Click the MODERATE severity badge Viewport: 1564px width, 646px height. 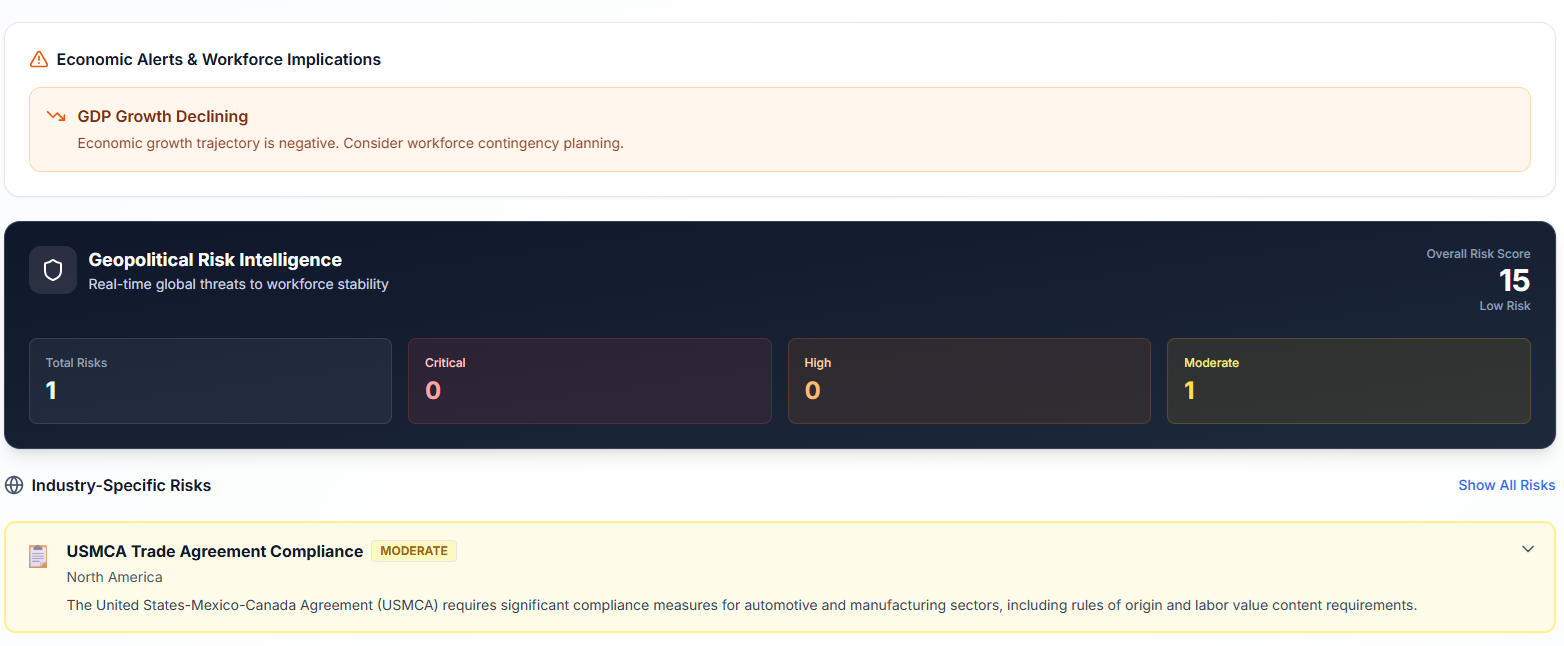[x=414, y=551]
